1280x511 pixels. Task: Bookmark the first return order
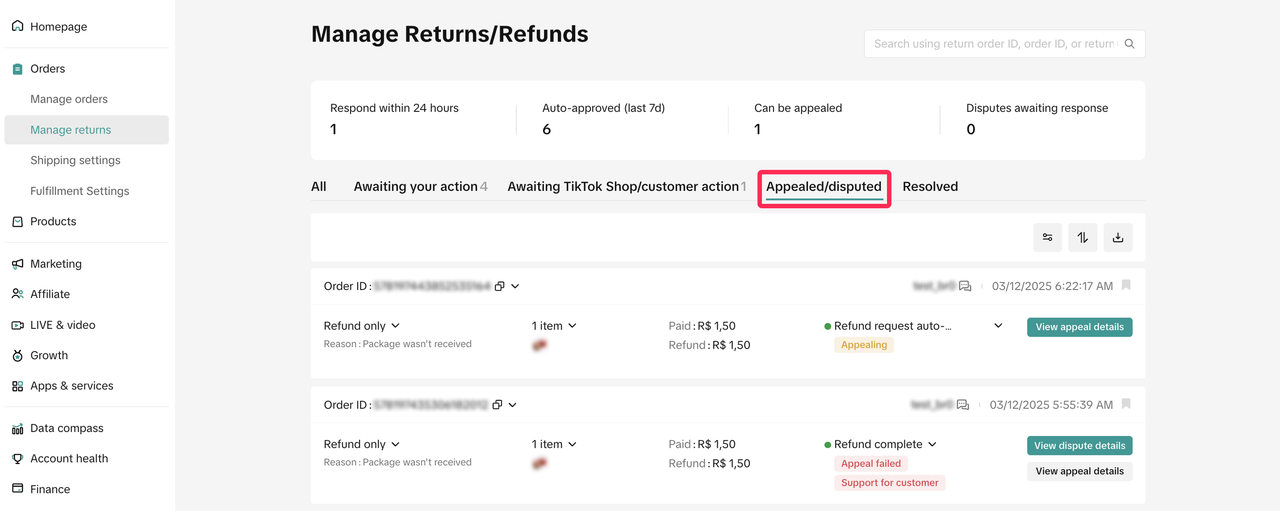pyautogui.click(x=1126, y=286)
